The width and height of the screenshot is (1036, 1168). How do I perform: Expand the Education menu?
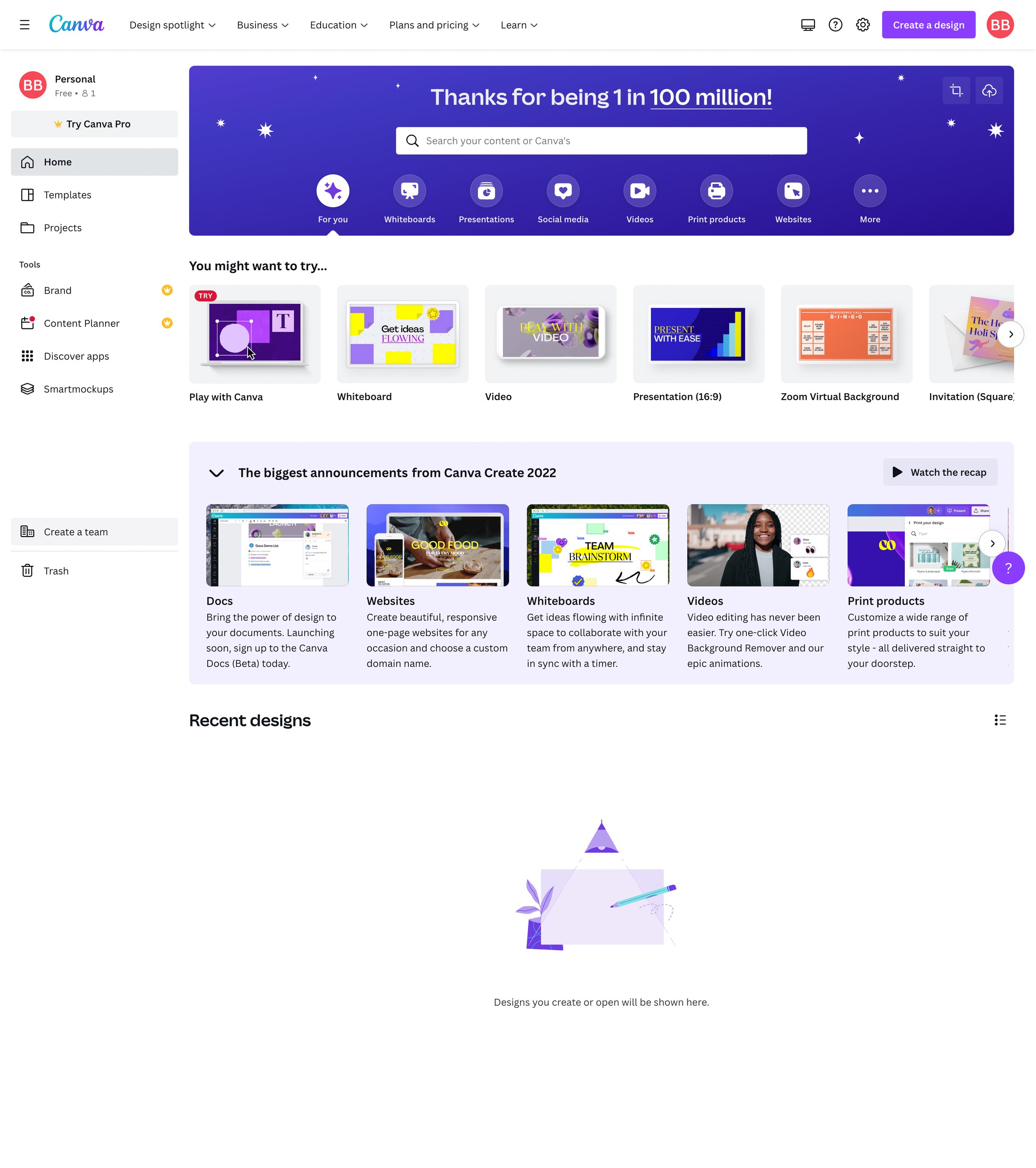point(339,25)
